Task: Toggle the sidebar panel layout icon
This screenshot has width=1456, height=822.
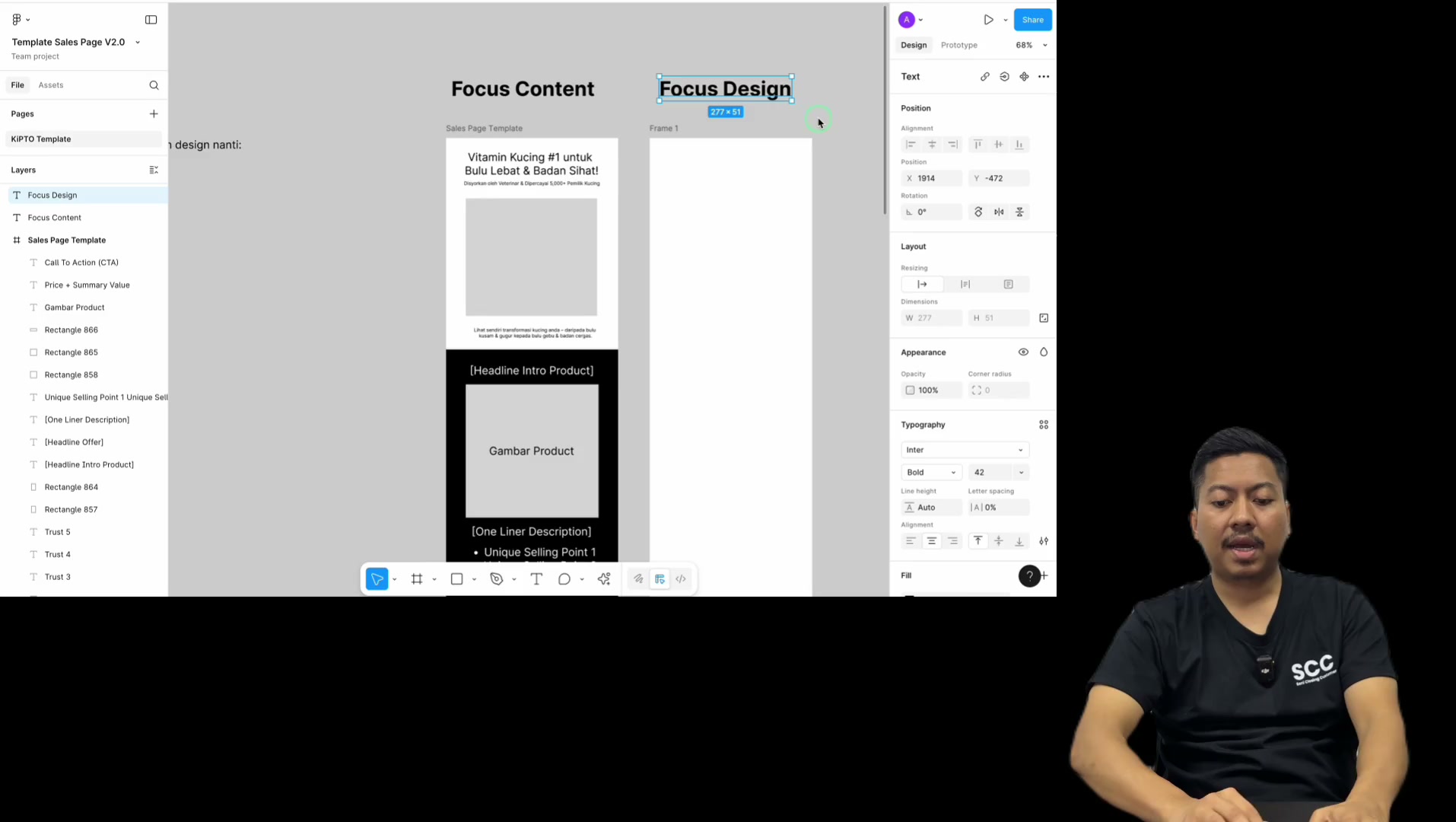Action: pos(151,20)
